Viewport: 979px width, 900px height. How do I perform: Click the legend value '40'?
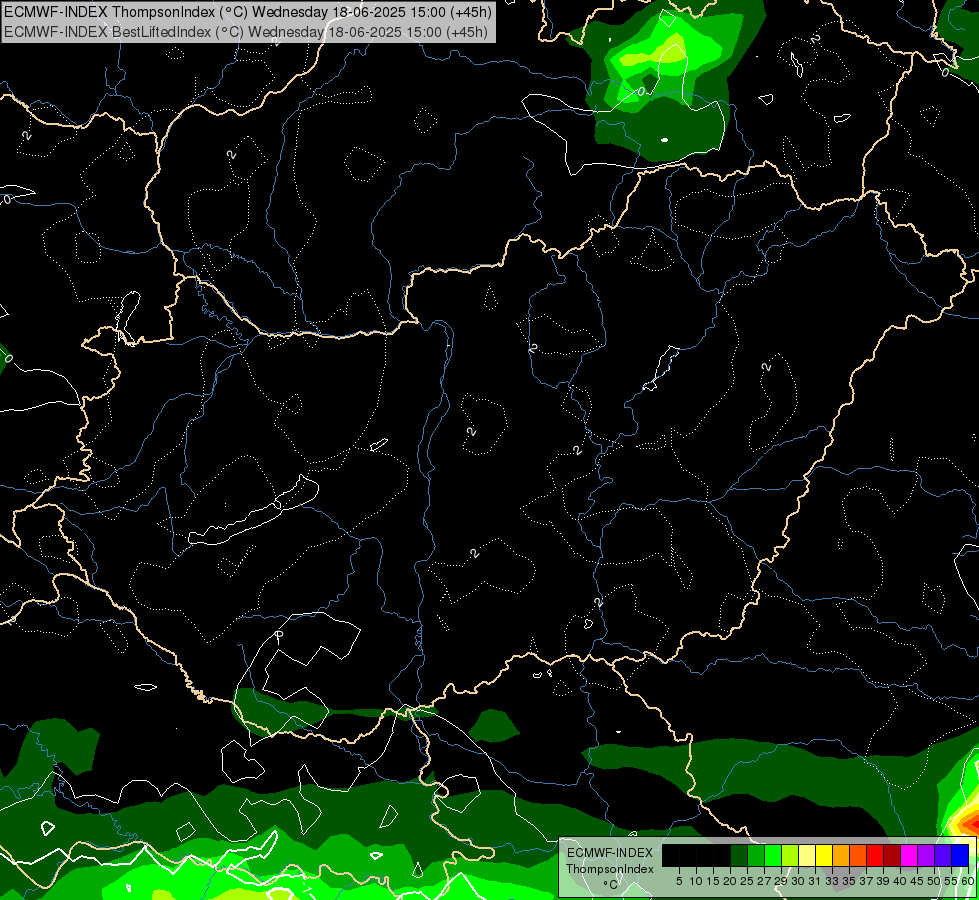coord(900,881)
